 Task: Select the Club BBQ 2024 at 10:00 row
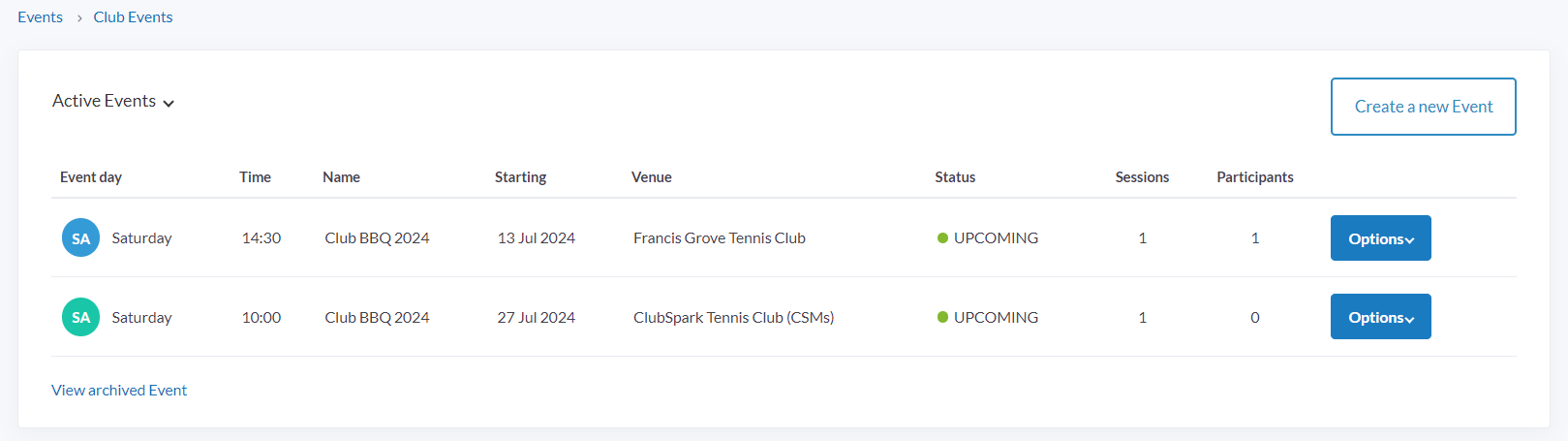[x=377, y=318]
